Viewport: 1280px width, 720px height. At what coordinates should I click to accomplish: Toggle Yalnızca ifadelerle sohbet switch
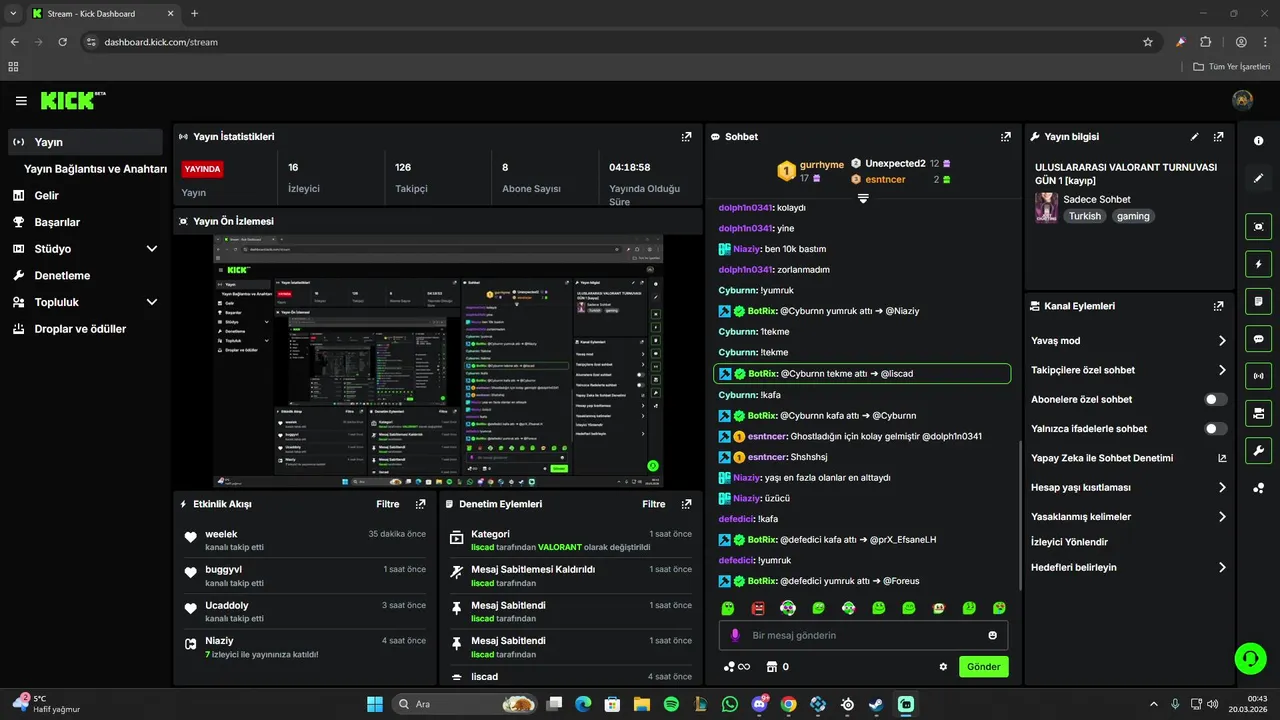(x=1216, y=428)
